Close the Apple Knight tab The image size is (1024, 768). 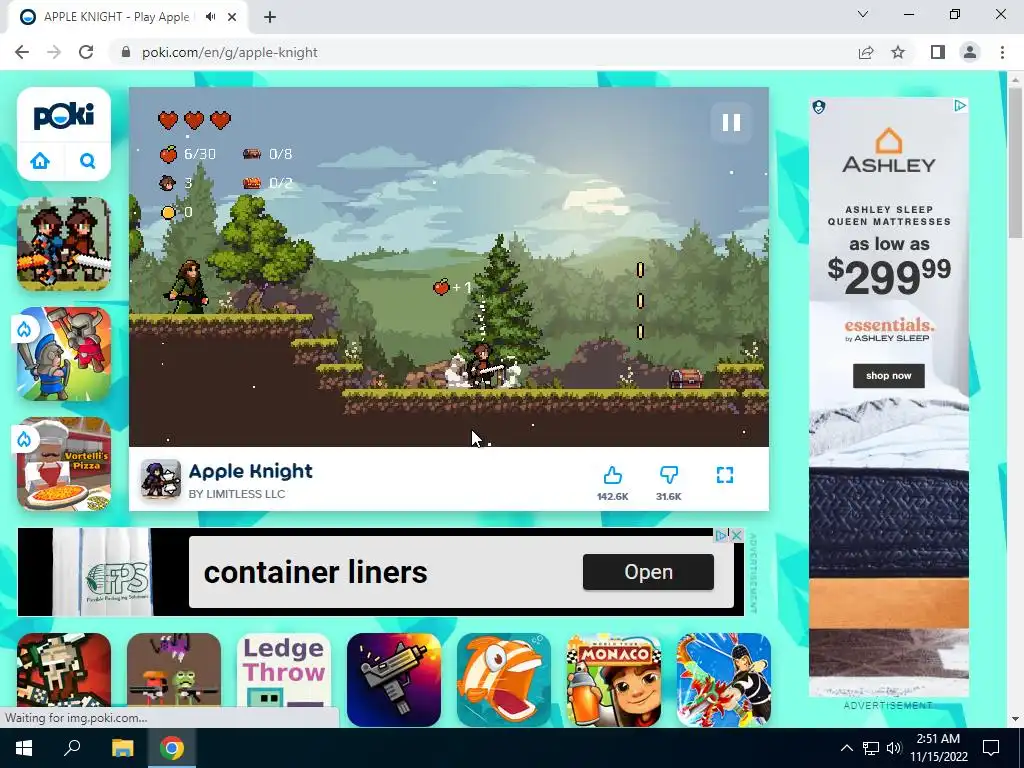click(232, 17)
